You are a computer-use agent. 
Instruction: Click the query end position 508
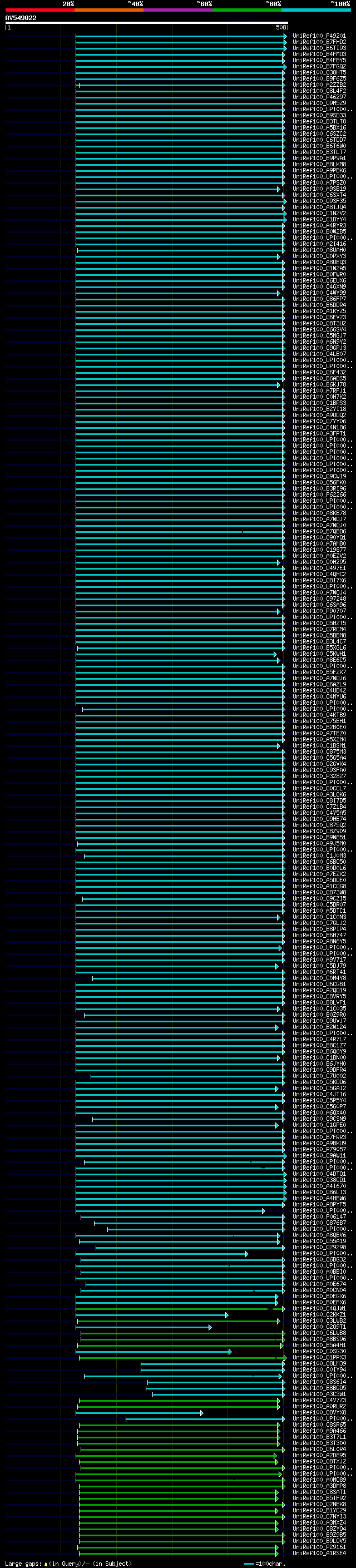pos(280,27)
